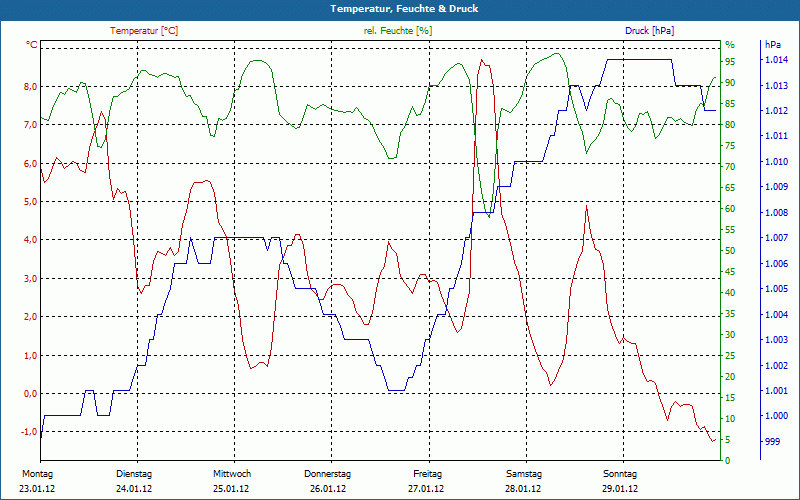Click the date '26.01.12'

pos(328,489)
